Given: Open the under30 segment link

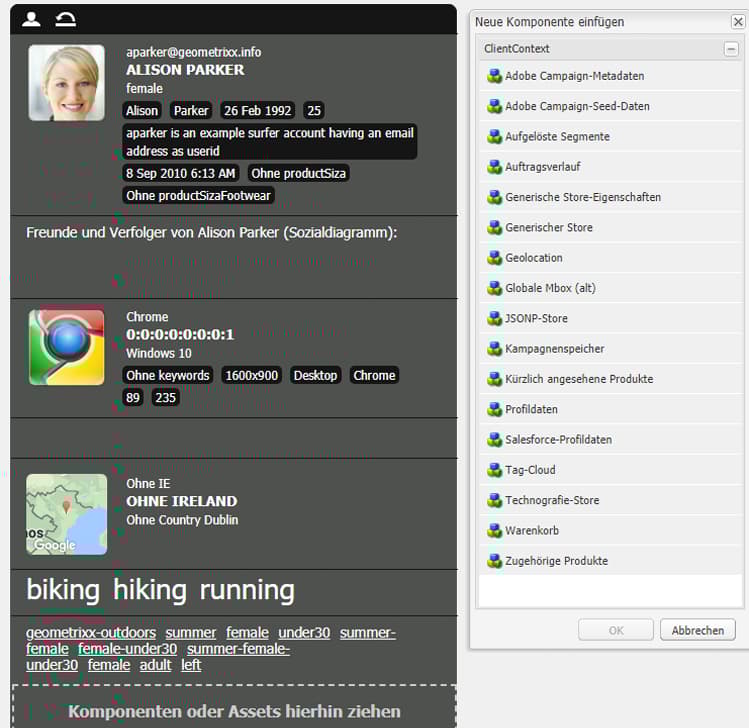Looking at the screenshot, I should tap(304, 632).
